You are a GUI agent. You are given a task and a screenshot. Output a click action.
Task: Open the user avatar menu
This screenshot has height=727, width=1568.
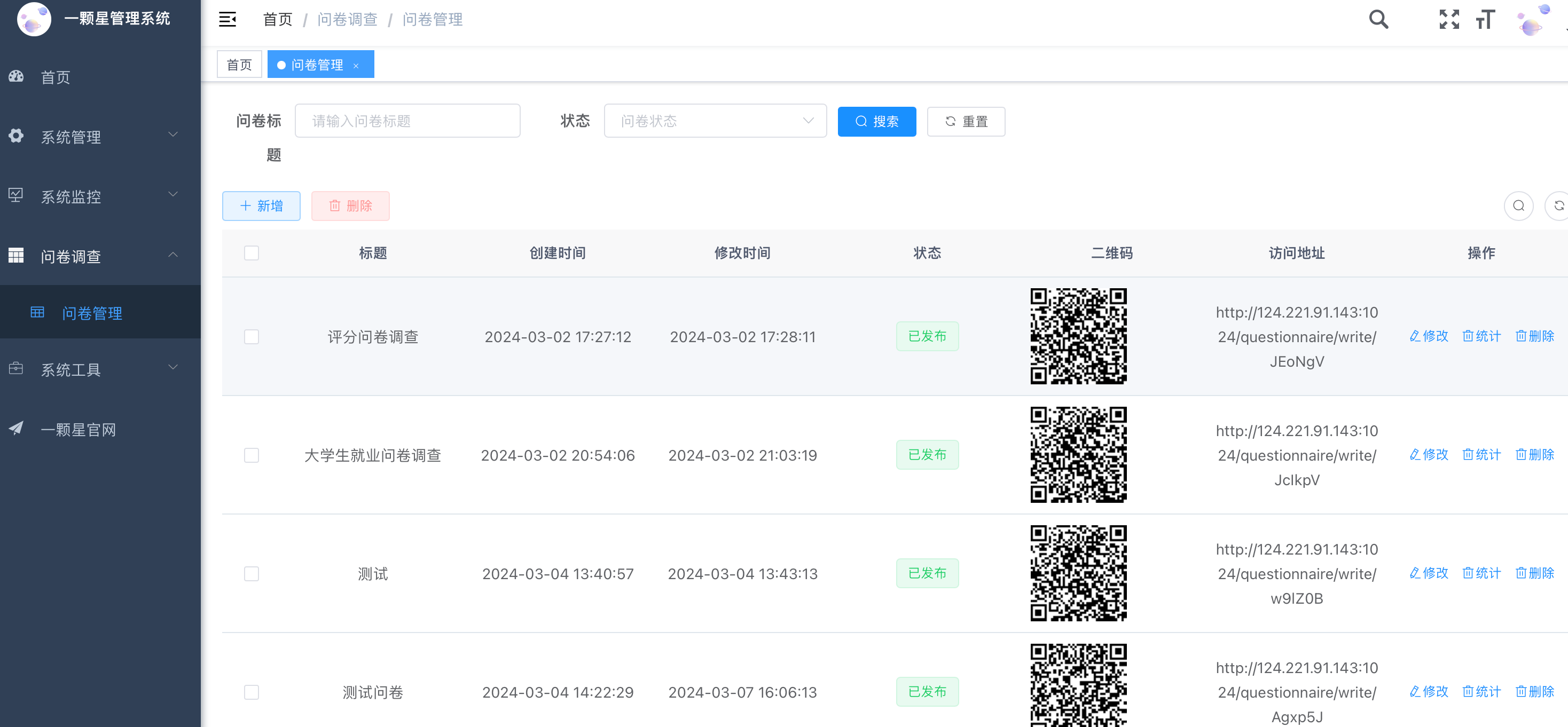pos(1533,20)
